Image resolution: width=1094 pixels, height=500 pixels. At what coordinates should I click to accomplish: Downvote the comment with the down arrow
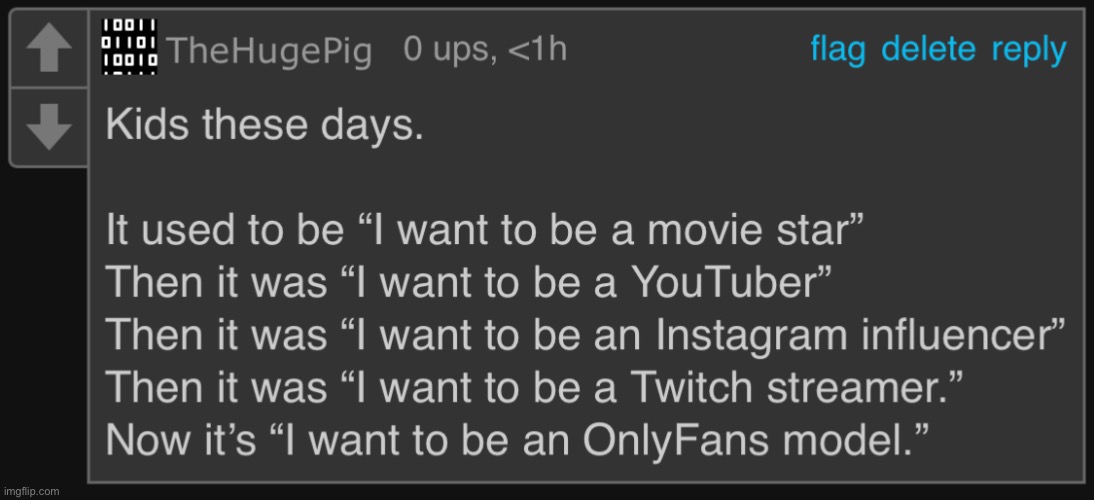pos(47,128)
